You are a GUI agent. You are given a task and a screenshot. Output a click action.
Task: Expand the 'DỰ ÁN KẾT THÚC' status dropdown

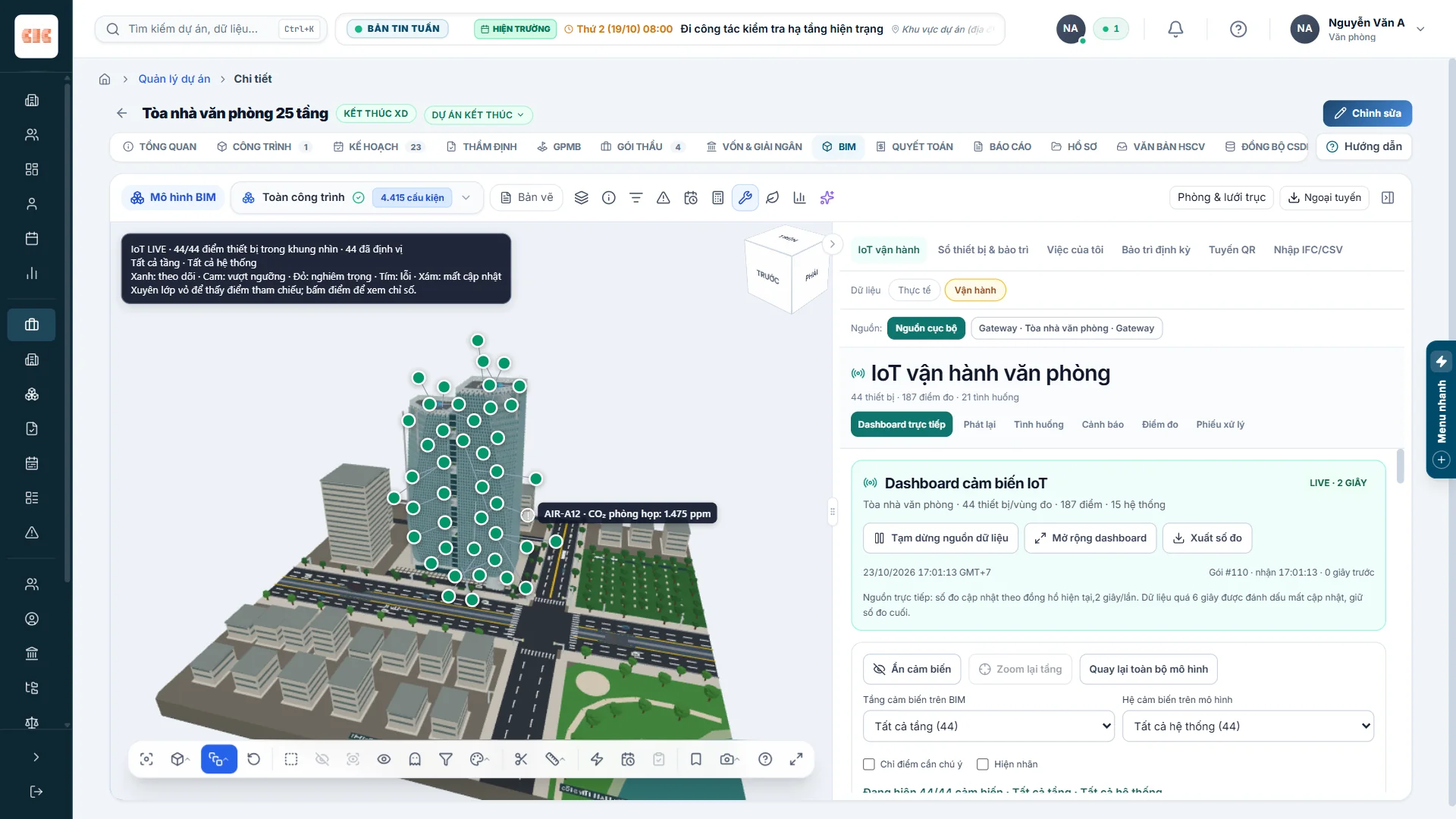(x=479, y=115)
